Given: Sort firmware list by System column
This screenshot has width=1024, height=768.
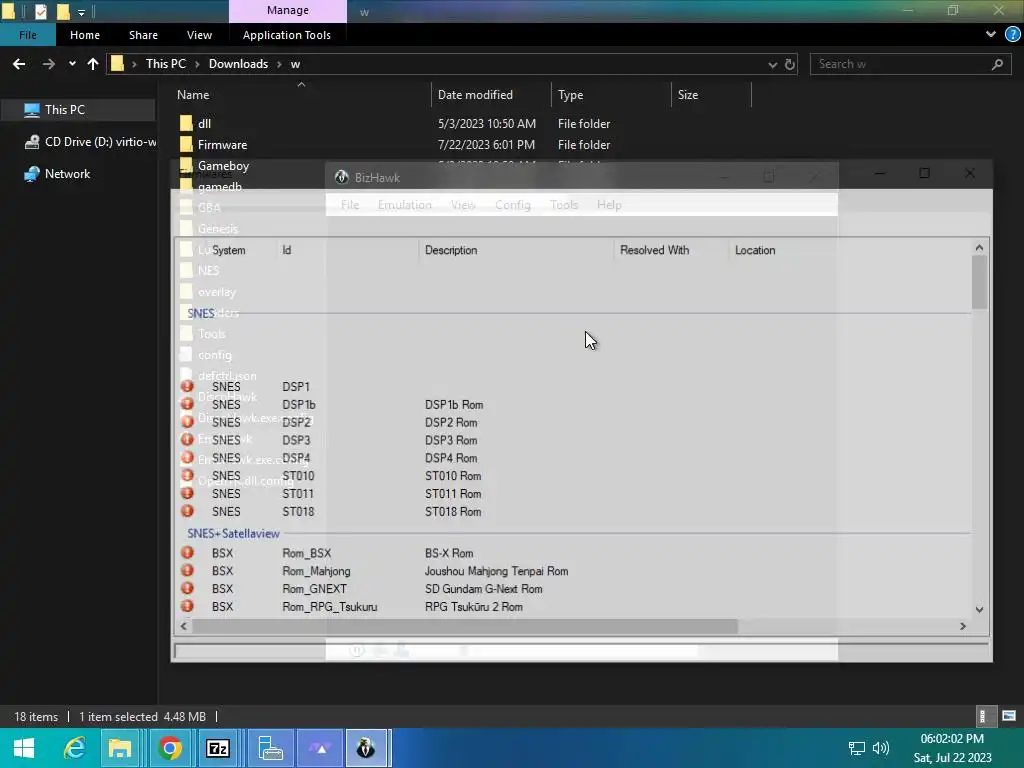Looking at the screenshot, I should [229, 250].
